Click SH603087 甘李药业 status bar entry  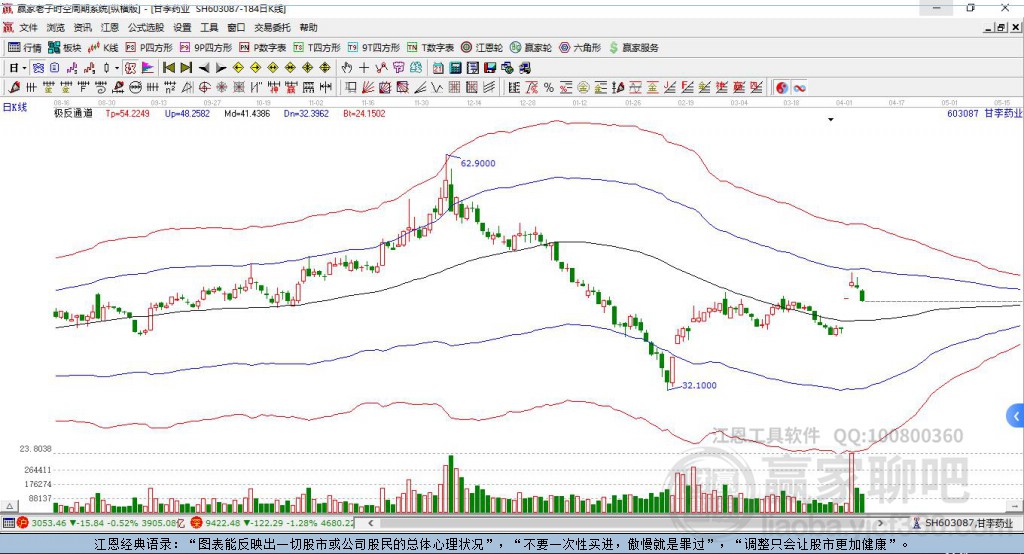pos(963,523)
